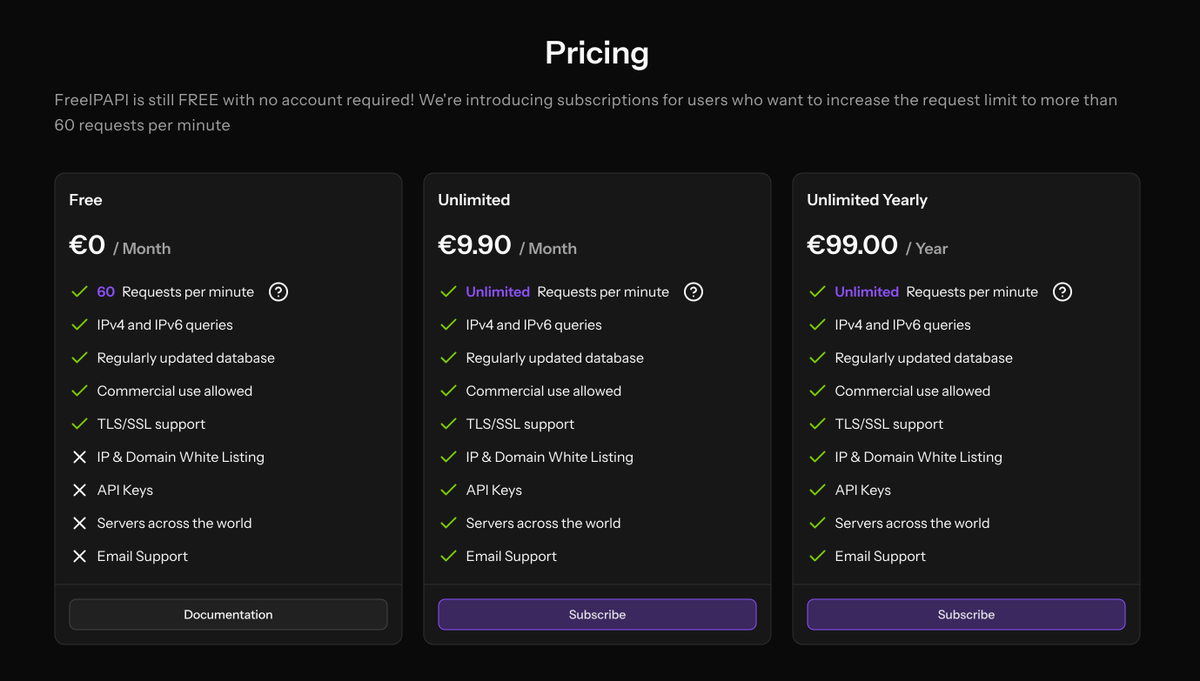The image size is (1200, 681).
Task: Click purple Unlimited text in the monthly card
Action: pos(497,292)
